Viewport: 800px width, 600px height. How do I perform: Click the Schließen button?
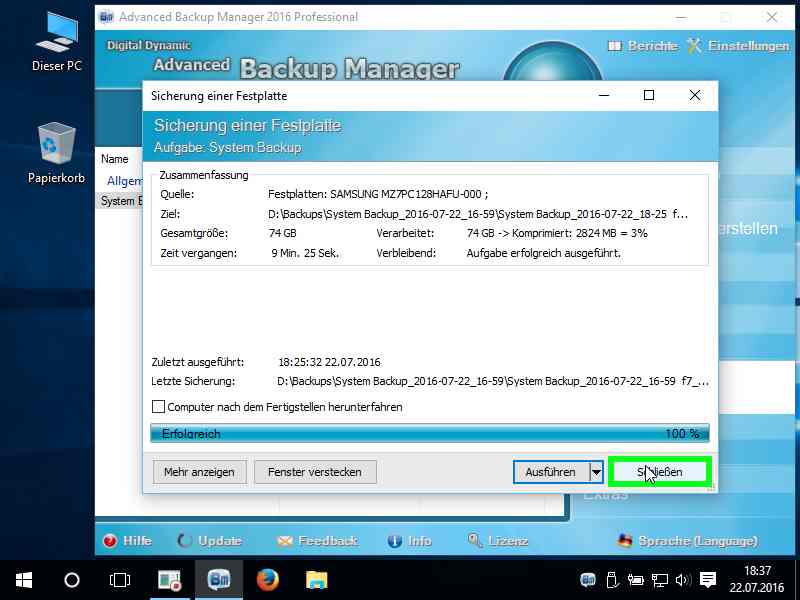point(659,472)
